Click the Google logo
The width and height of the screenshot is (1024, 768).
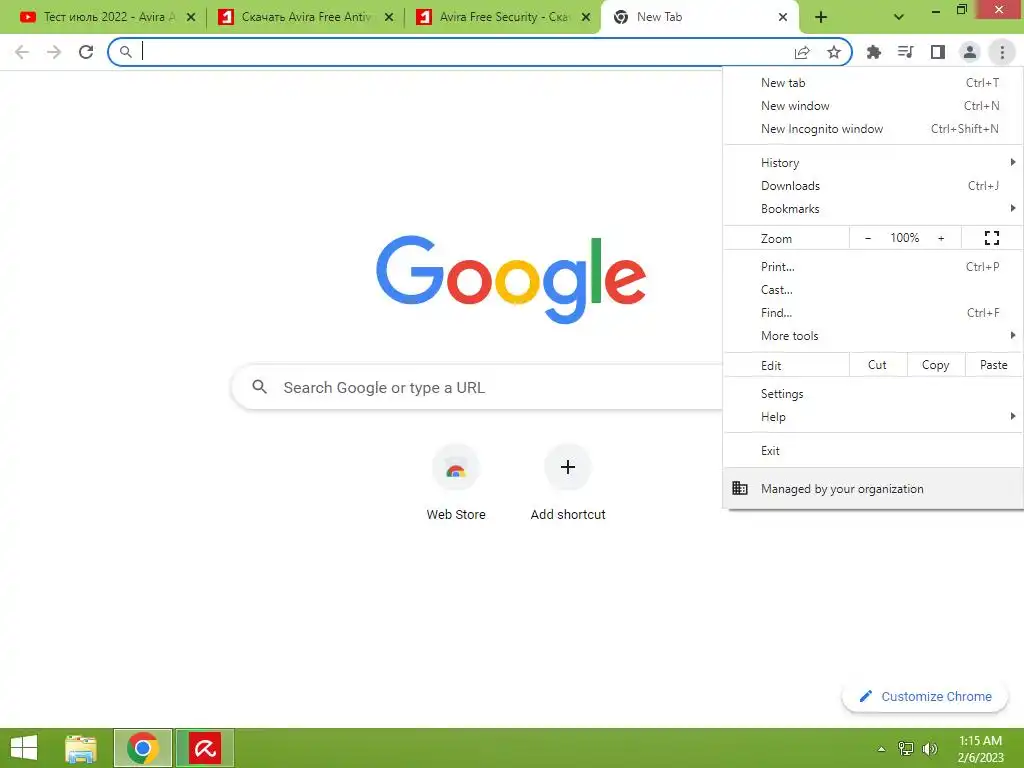point(511,279)
